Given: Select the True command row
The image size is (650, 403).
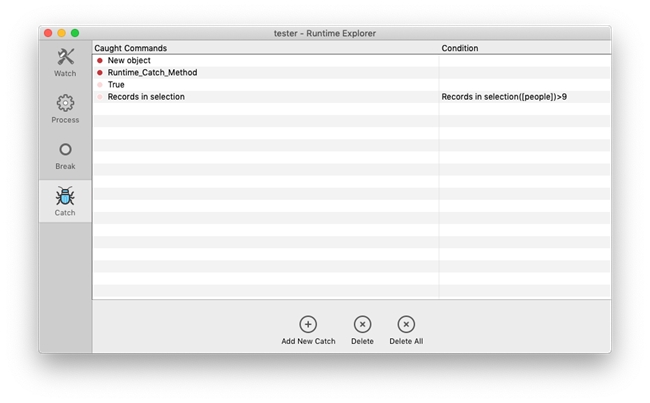Looking at the screenshot, I should click(116, 85).
